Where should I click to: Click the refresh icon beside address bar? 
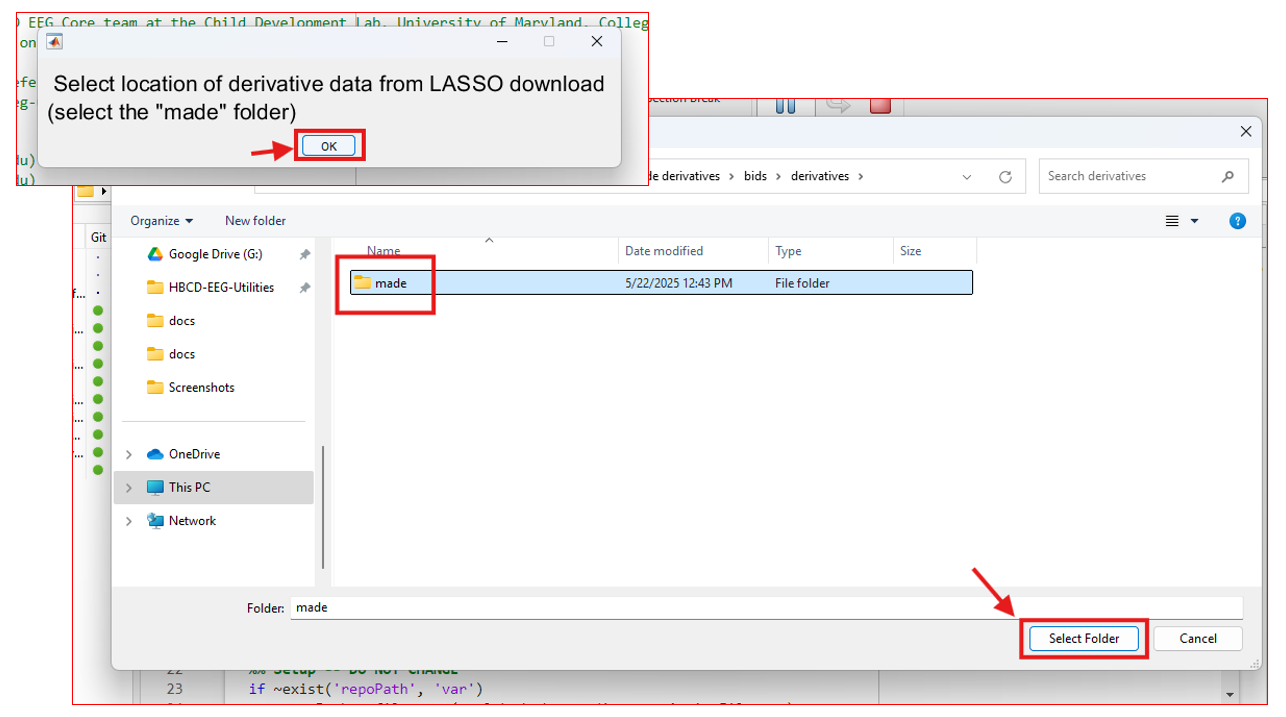tap(1005, 177)
